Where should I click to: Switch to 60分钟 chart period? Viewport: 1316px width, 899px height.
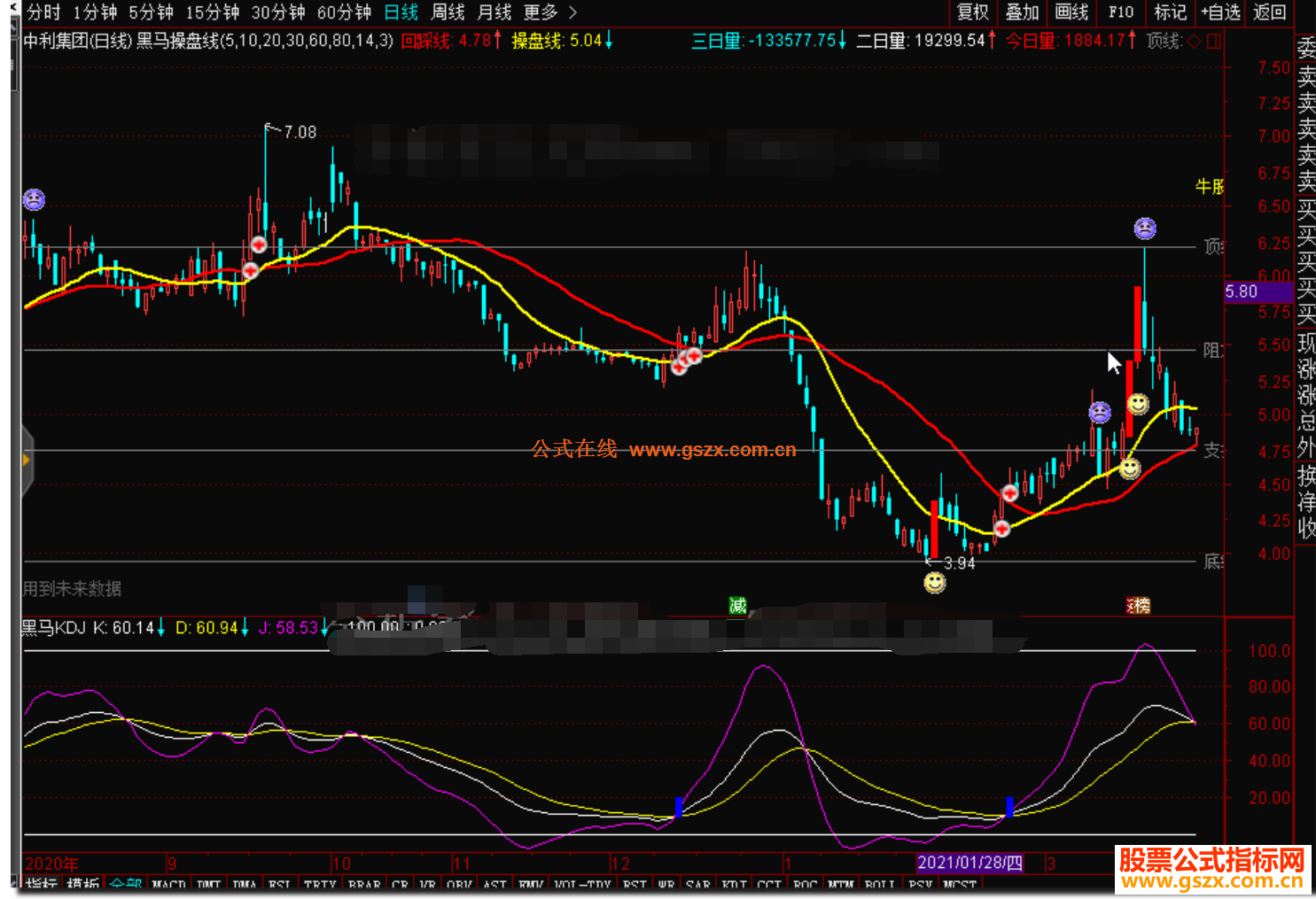click(x=344, y=12)
